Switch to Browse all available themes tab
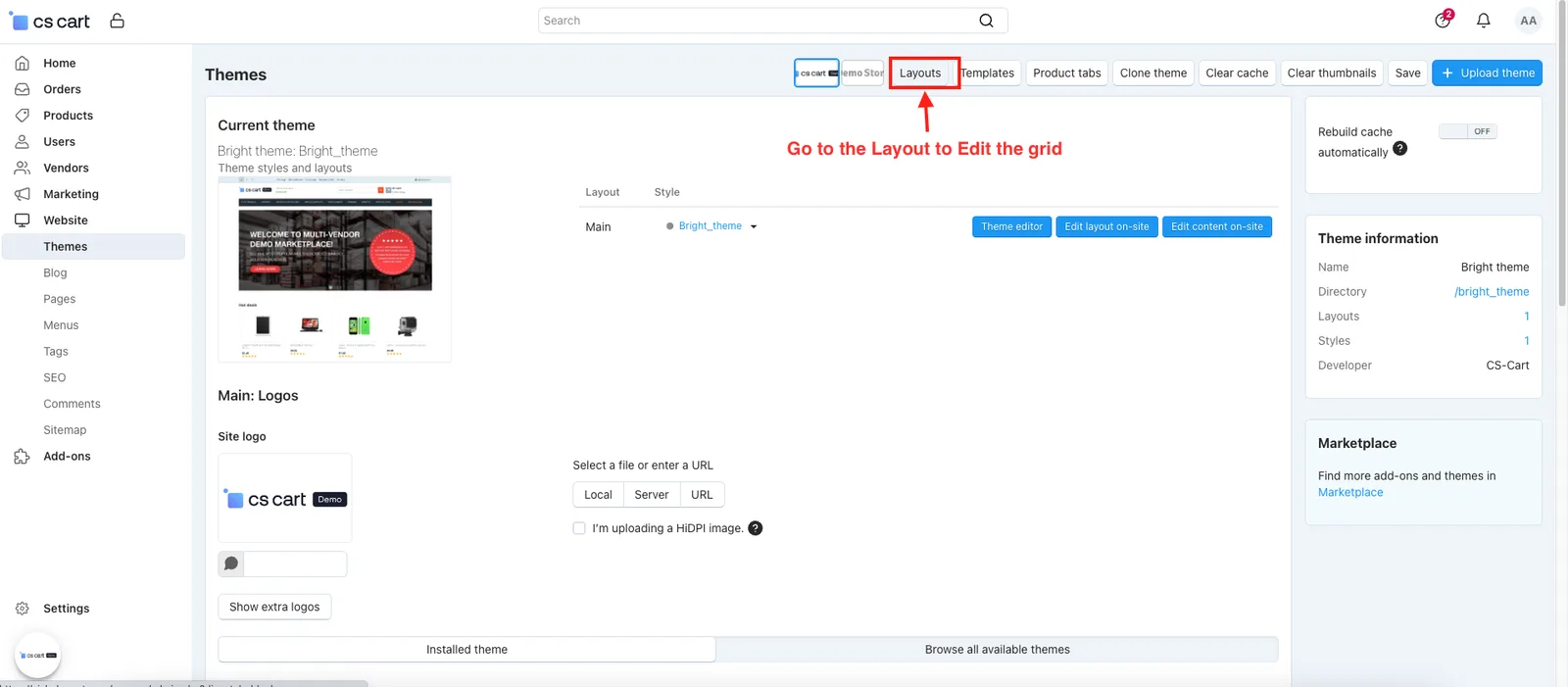Image resolution: width=1568 pixels, height=687 pixels. pyautogui.click(x=997, y=650)
